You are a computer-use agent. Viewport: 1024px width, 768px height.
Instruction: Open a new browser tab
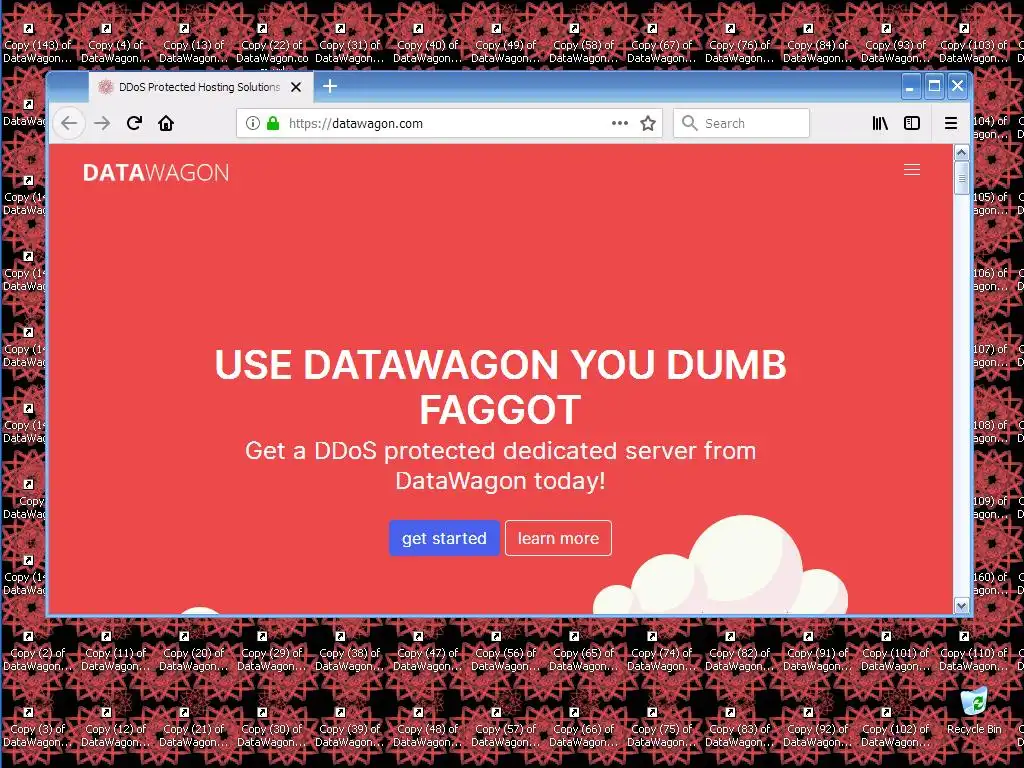[x=330, y=86]
